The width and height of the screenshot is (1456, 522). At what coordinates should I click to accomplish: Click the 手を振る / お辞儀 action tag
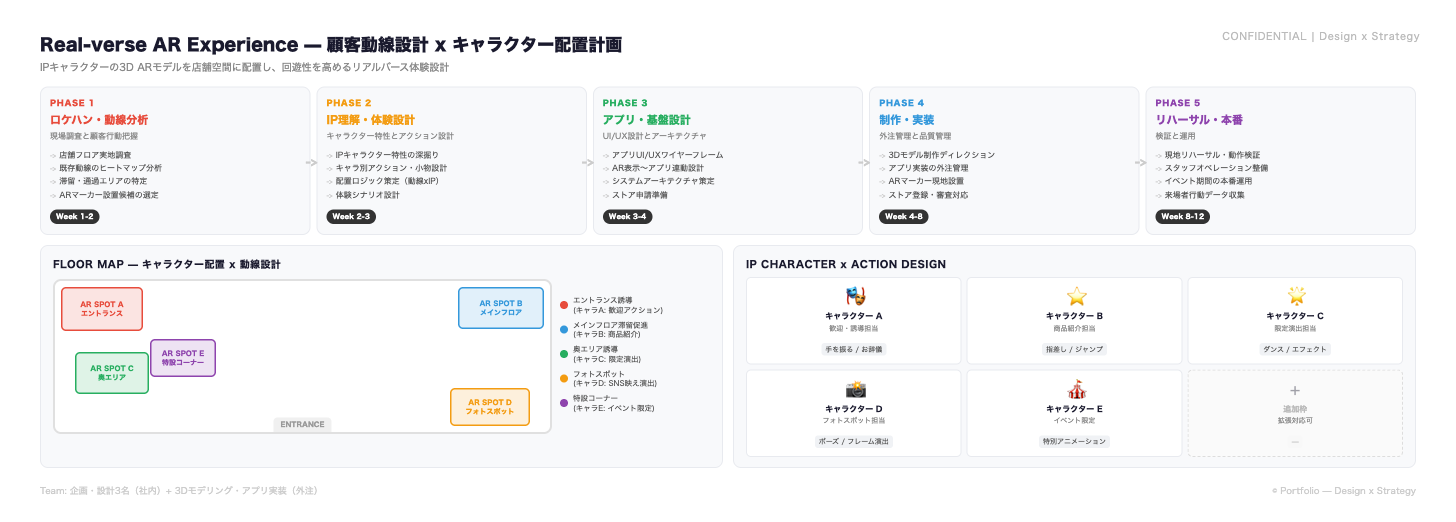[x=853, y=349]
